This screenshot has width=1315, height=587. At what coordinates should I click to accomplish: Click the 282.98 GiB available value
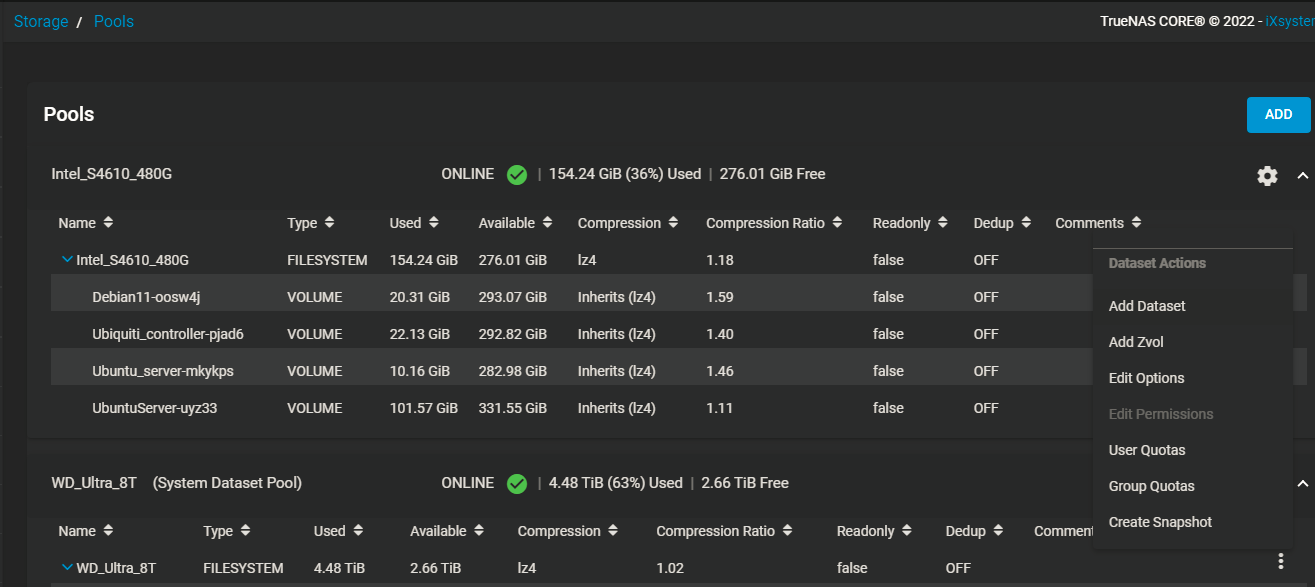point(513,371)
